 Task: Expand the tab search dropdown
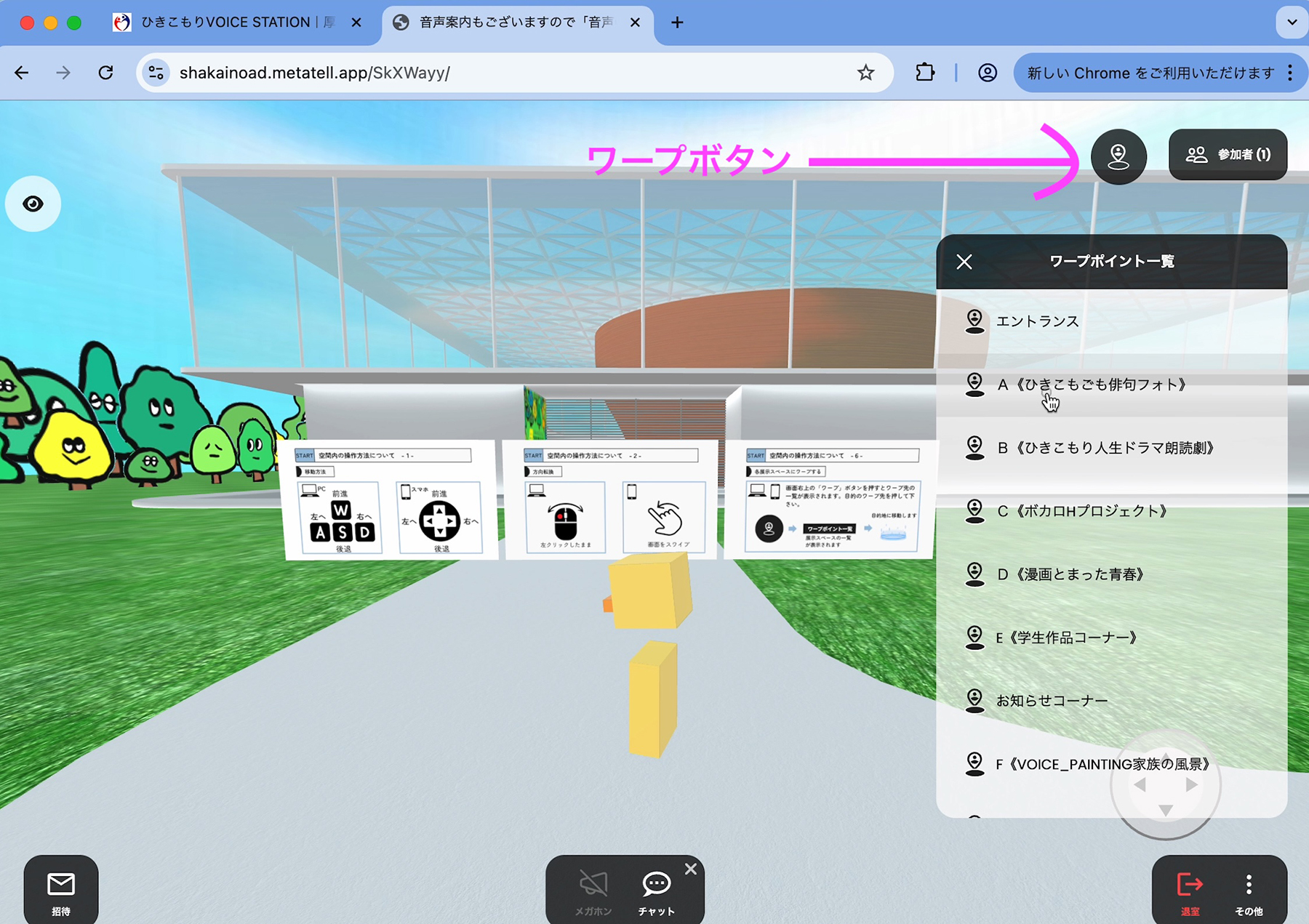(x=1292, y=23)
